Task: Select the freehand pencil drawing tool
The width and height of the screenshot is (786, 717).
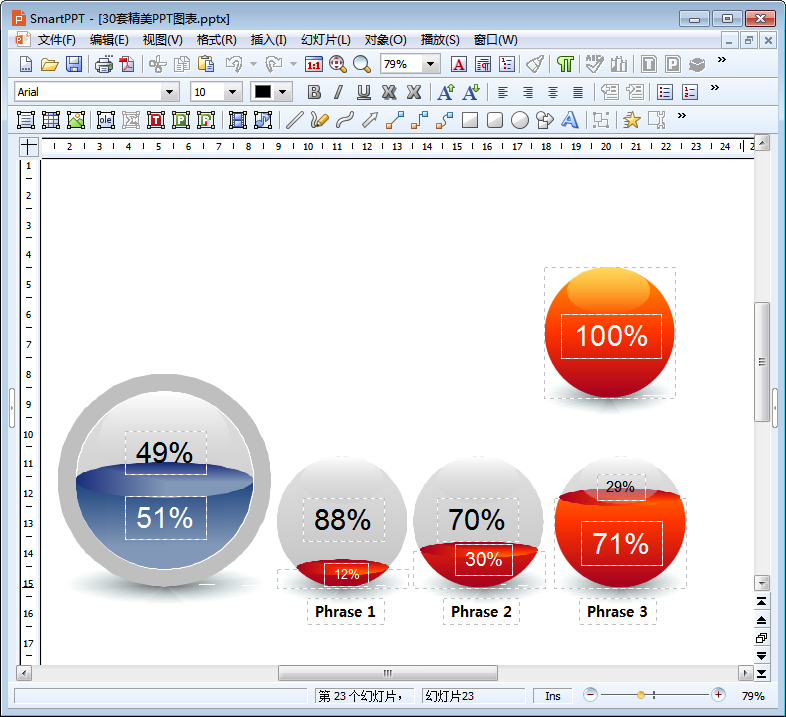Action: tap(319, 120)
